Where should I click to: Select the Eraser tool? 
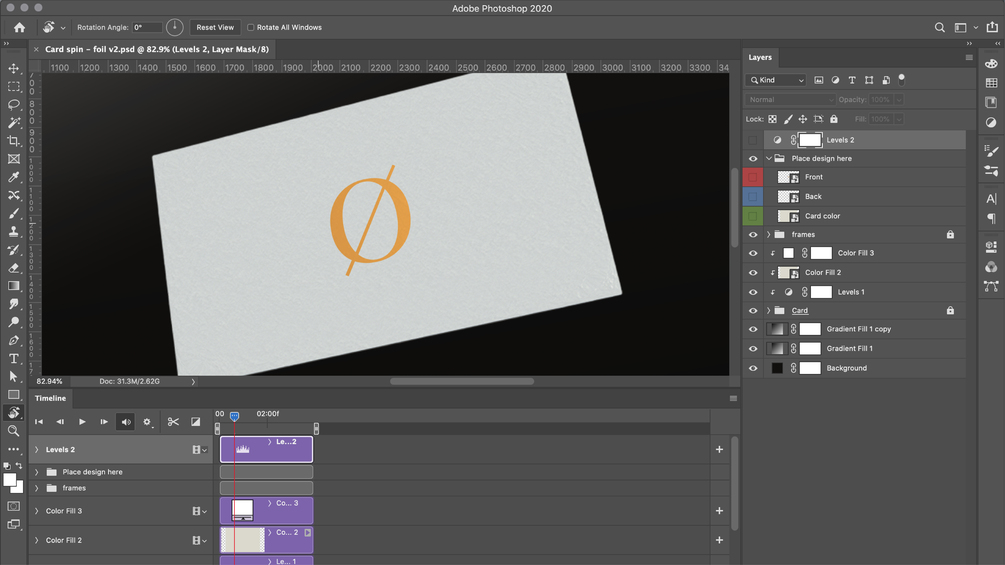coord(13,268)
